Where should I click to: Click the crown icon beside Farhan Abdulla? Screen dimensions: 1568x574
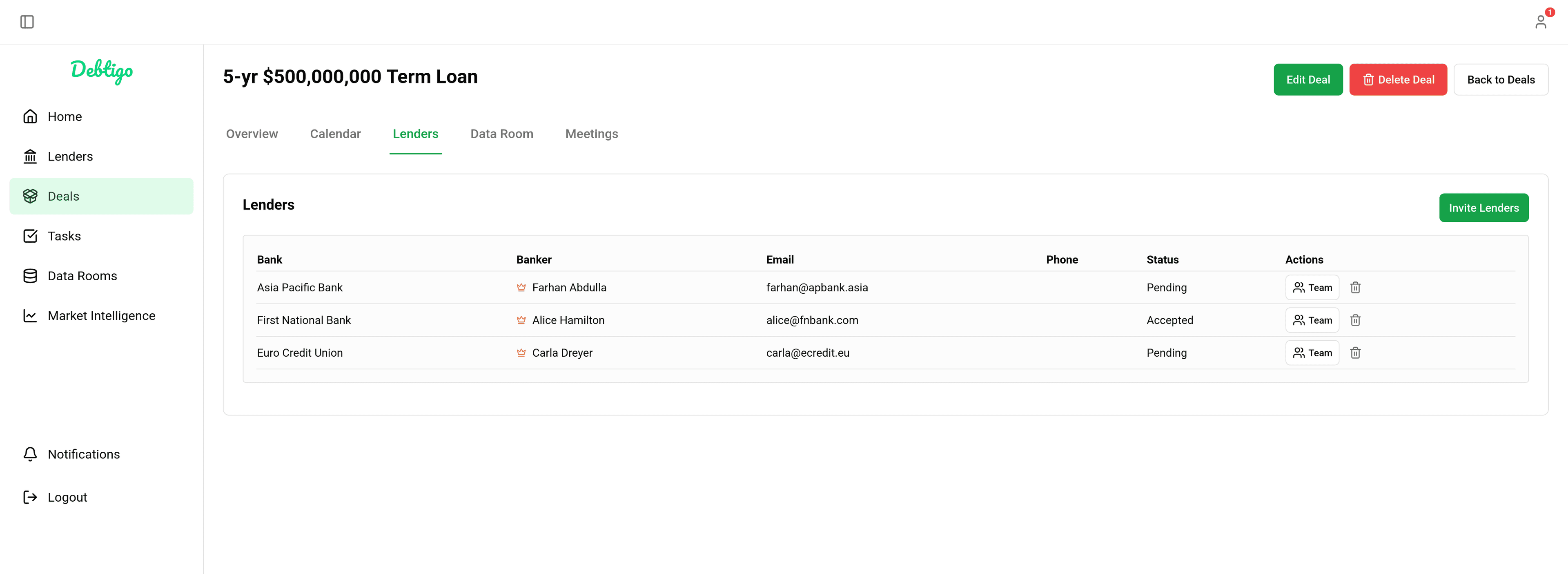(x=522, y=287)
